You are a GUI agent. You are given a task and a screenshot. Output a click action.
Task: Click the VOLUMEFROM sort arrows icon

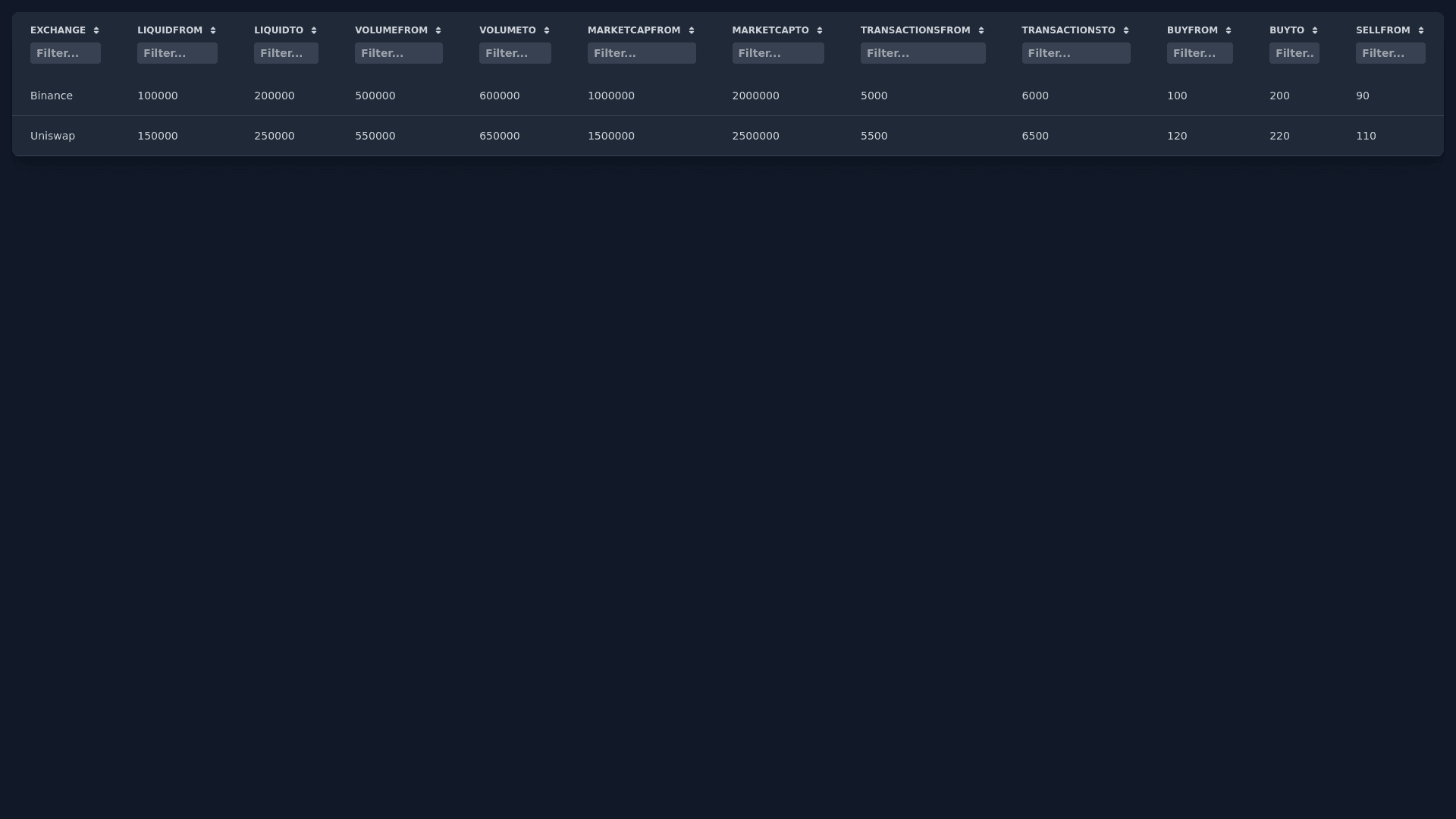438,30
